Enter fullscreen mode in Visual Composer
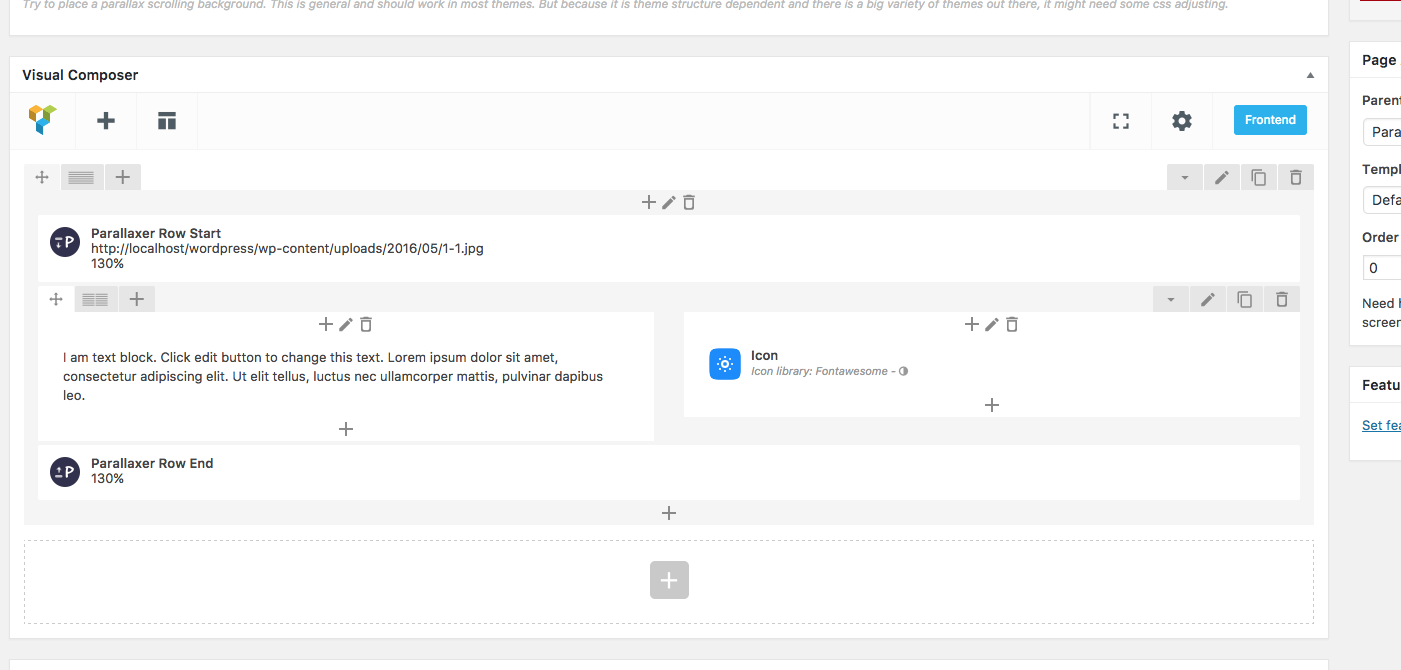 (1121, 121)
